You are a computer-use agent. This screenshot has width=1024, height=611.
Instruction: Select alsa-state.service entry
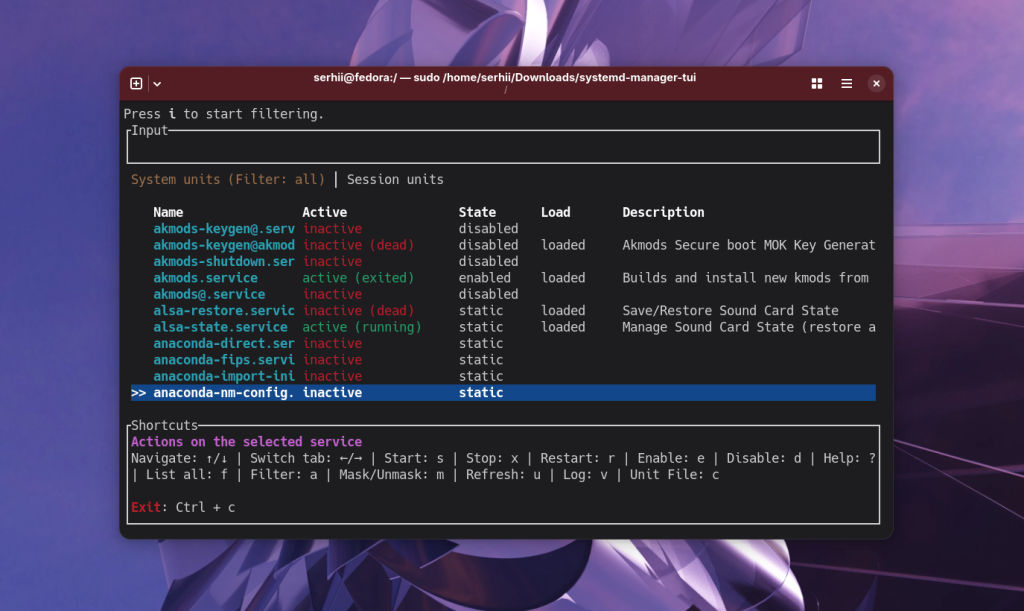point(220,326)
